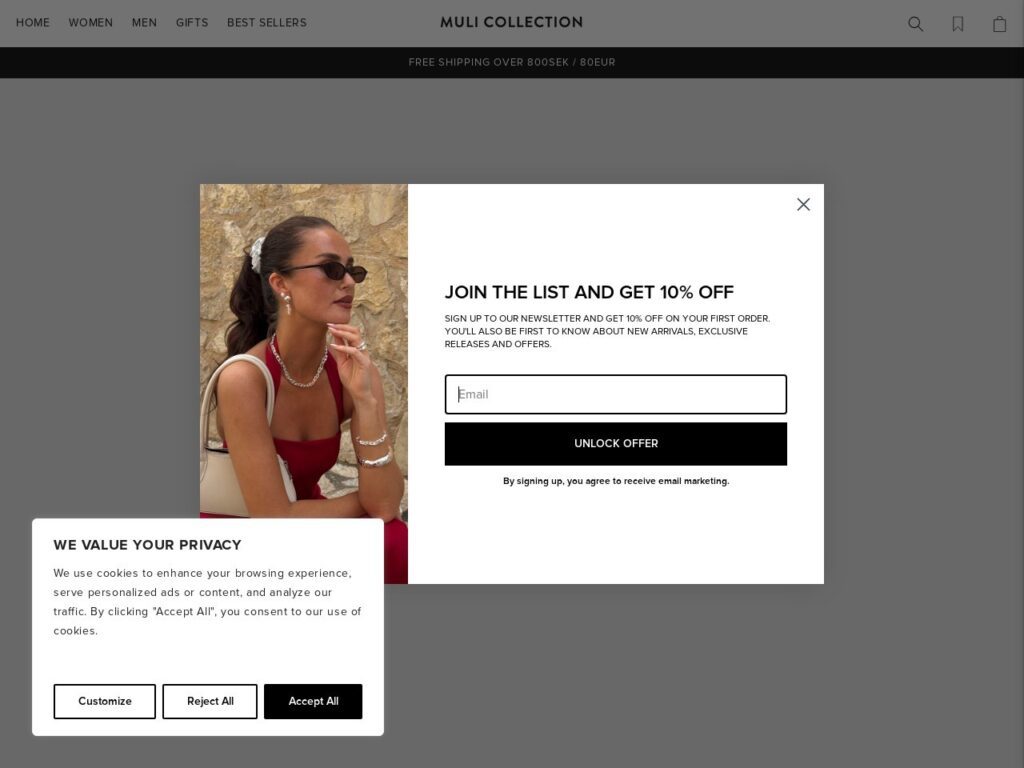Focus the Email input field
Image resolution: width=1024 pixels, height=768 pixels.
click(x=616, y=394)
